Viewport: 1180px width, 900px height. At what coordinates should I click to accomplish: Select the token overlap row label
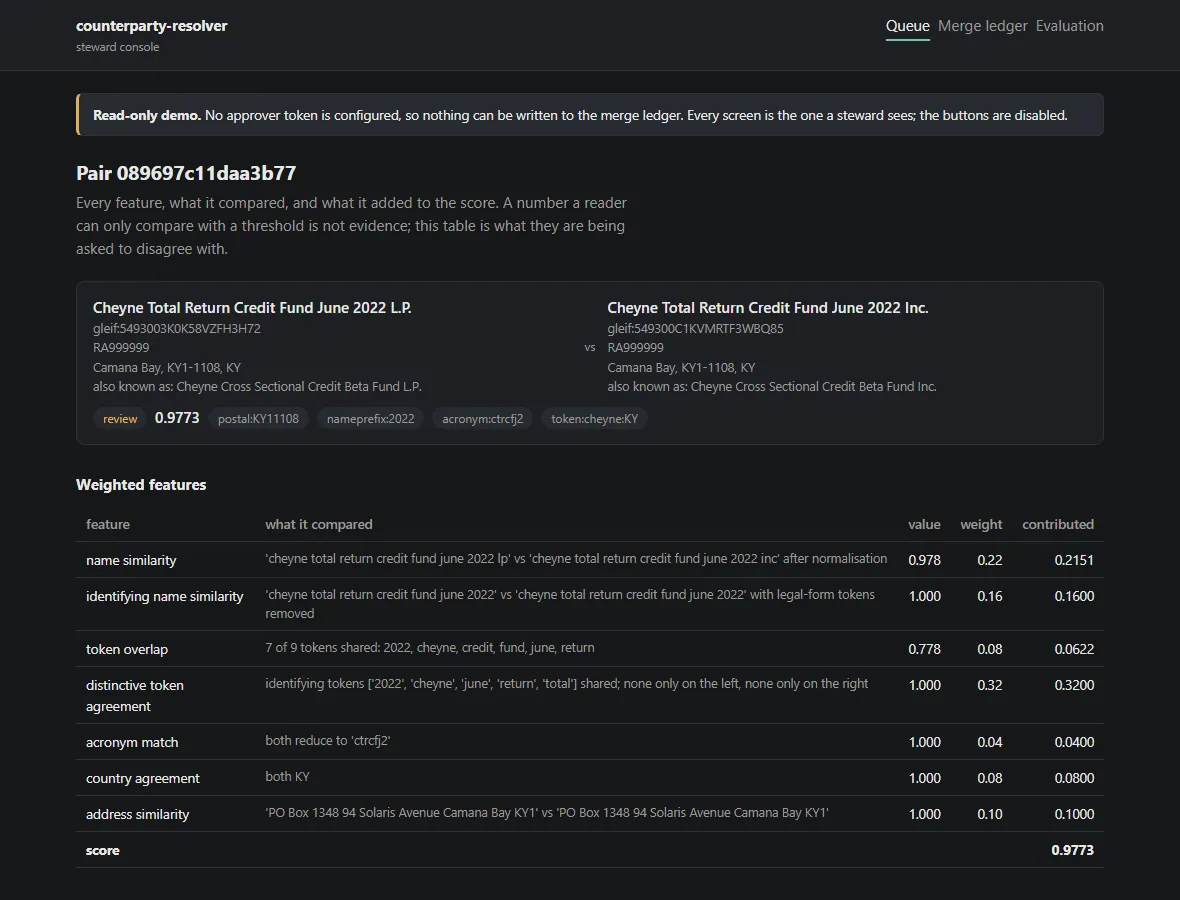[127, 649]
